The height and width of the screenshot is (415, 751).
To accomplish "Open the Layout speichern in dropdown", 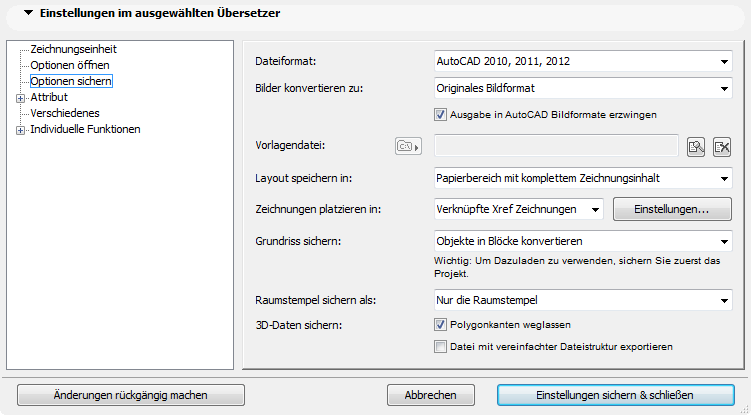I will tap(583, 178).
